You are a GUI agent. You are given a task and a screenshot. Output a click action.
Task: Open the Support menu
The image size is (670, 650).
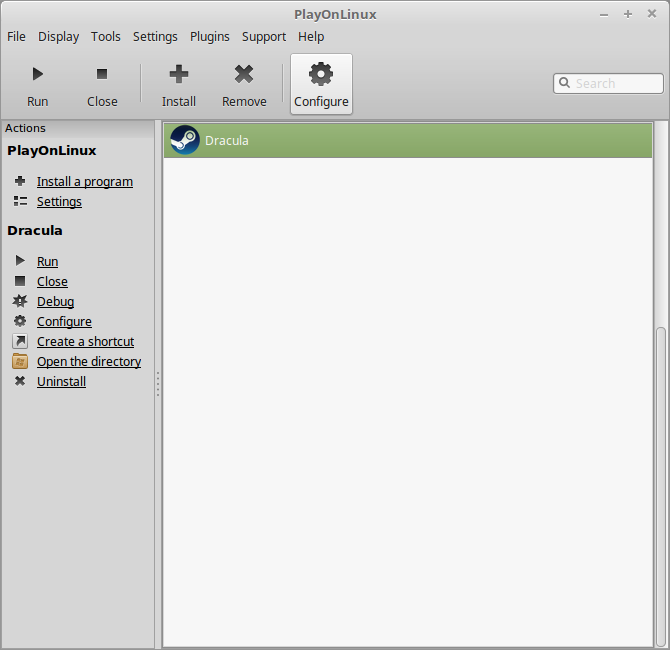coord(264,37)
